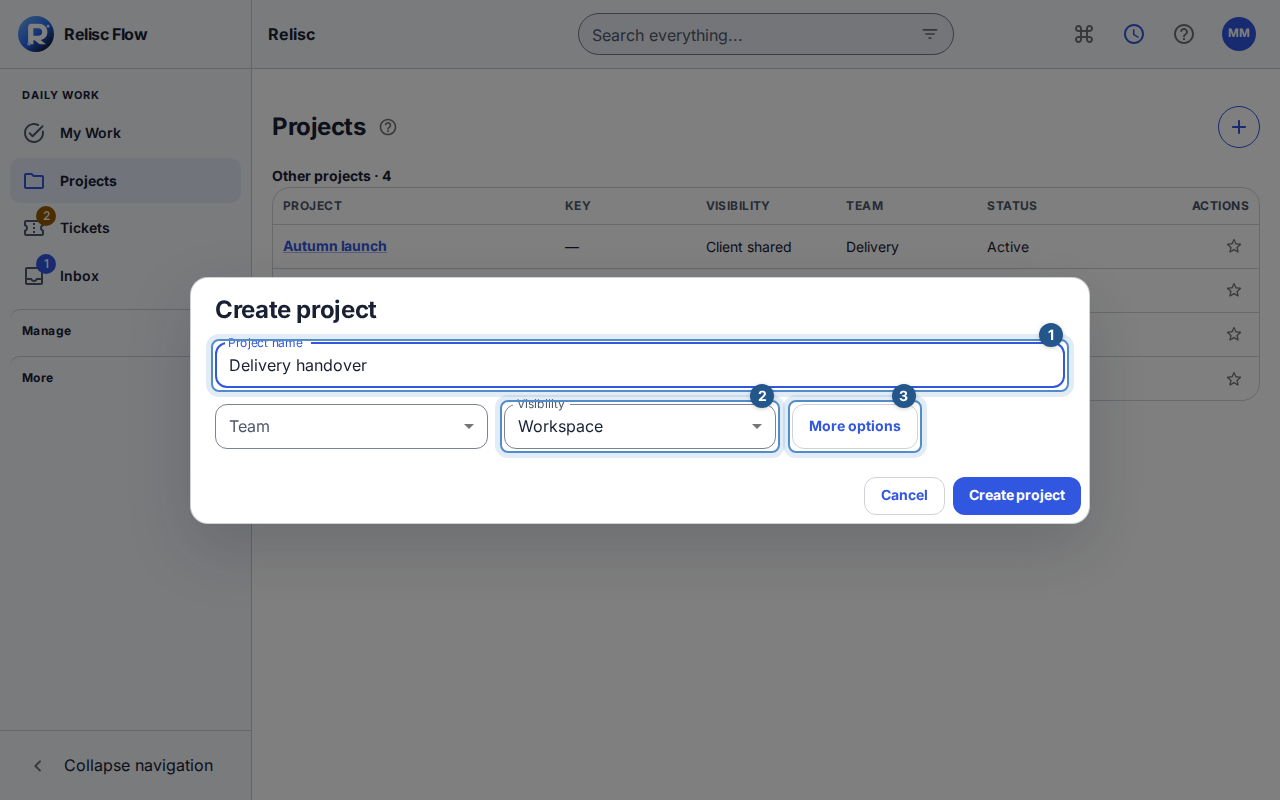1280x800 pixels.
Task: Click the Client shared visibility cell
Action: pyautogui.click(x=749, y=247)
